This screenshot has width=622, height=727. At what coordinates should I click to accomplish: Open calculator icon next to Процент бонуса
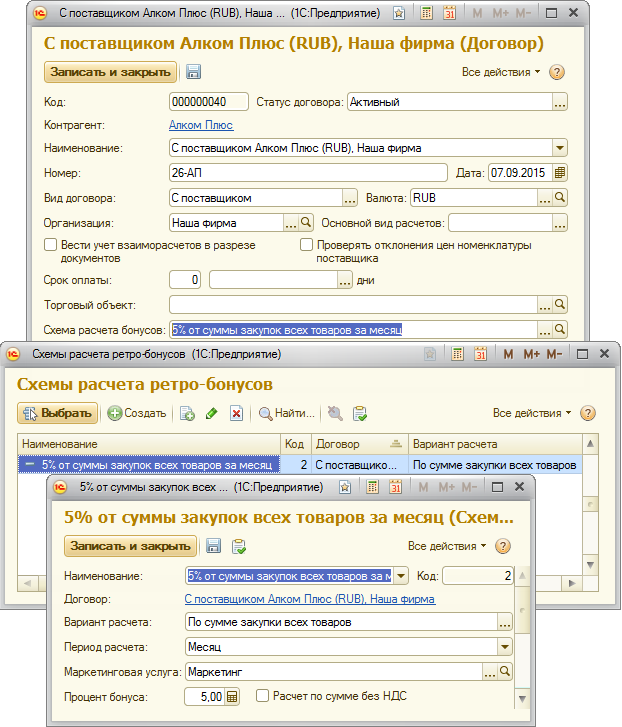[x=232, y=696]
